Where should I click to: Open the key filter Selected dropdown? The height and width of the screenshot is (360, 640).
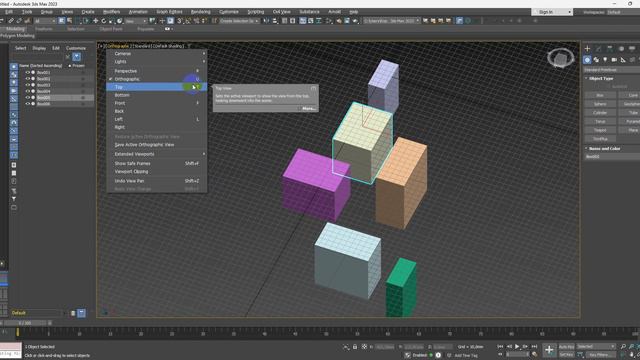point(596,347)
